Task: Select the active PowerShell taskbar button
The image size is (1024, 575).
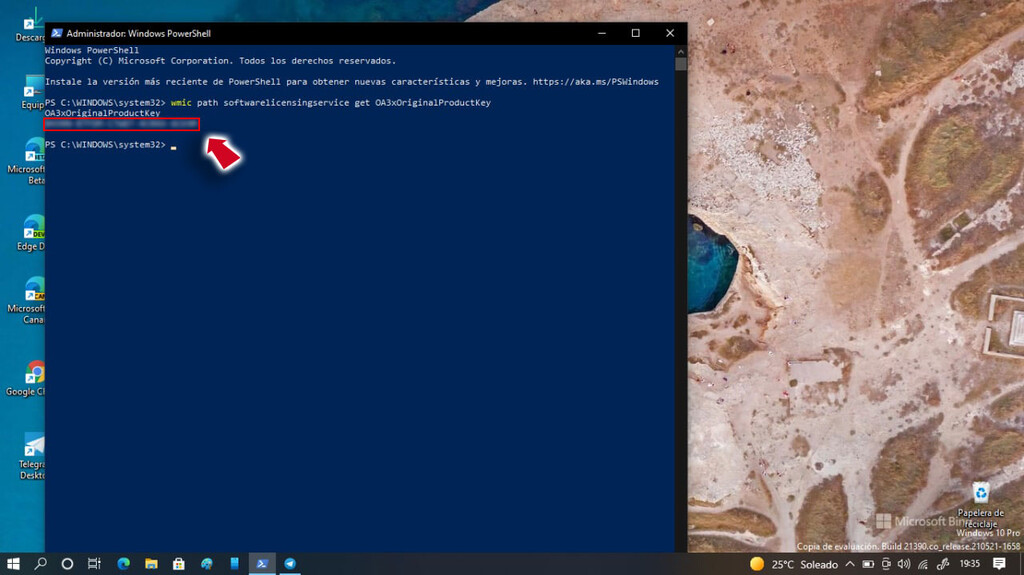Action: click(x=262, y=563)
